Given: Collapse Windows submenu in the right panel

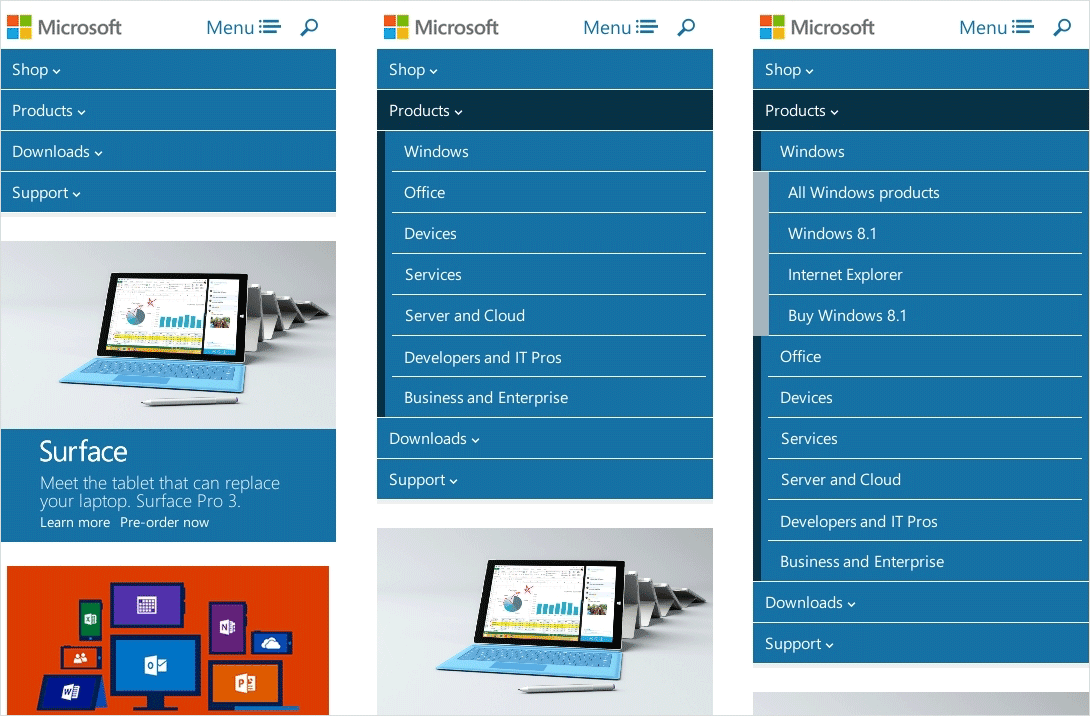Looking at the screenshot, I should coord(925,152).
